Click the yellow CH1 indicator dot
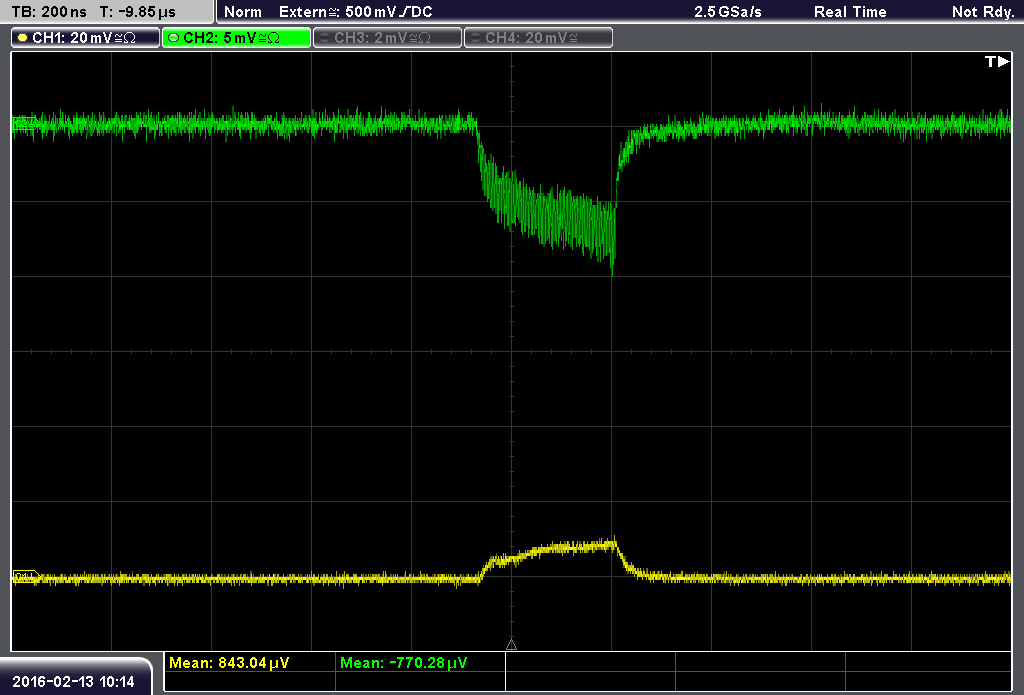Viewport: 1024px width, 695px height. click(23, 38)
